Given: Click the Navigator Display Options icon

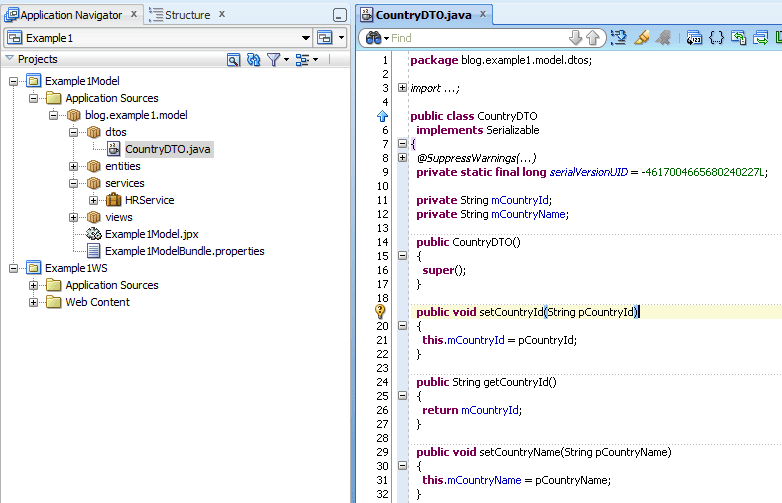Looking at the screenshot, I should (302, 60).
